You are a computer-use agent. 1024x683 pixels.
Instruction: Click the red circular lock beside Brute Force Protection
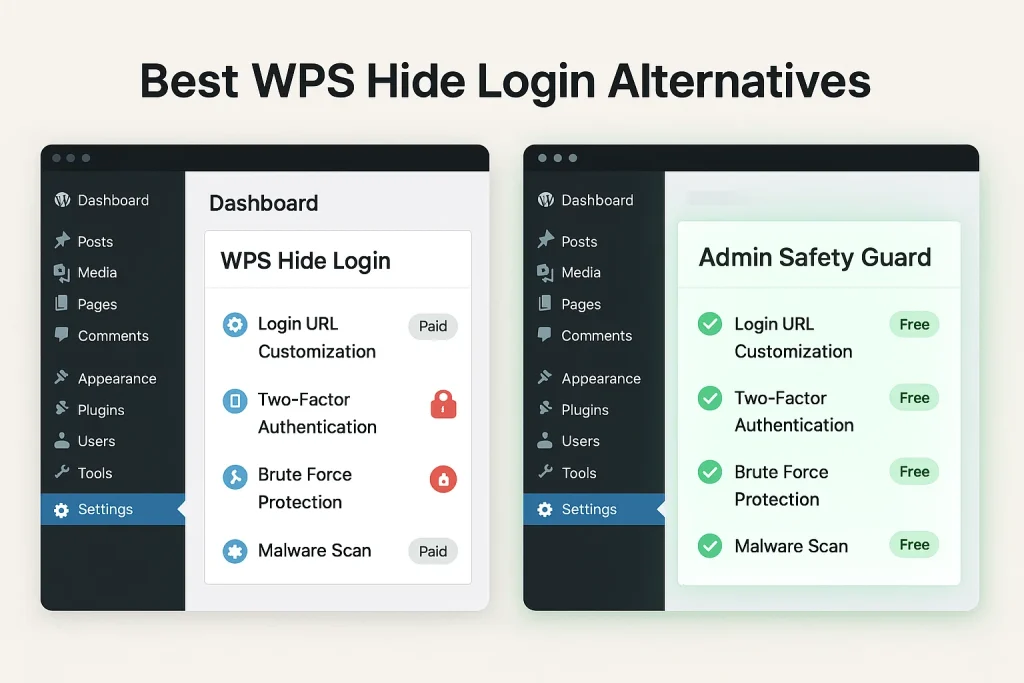coord(443,479)
